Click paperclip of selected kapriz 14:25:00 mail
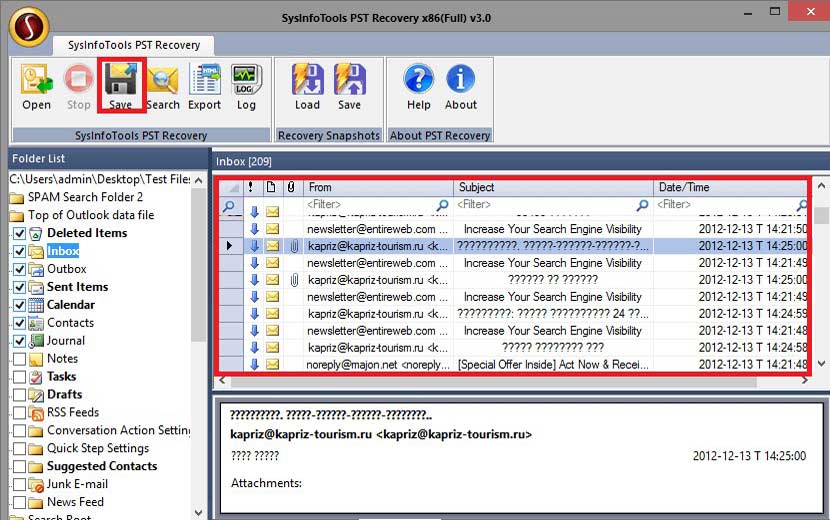This screenshot has width=830, height=520. point(294,246)
